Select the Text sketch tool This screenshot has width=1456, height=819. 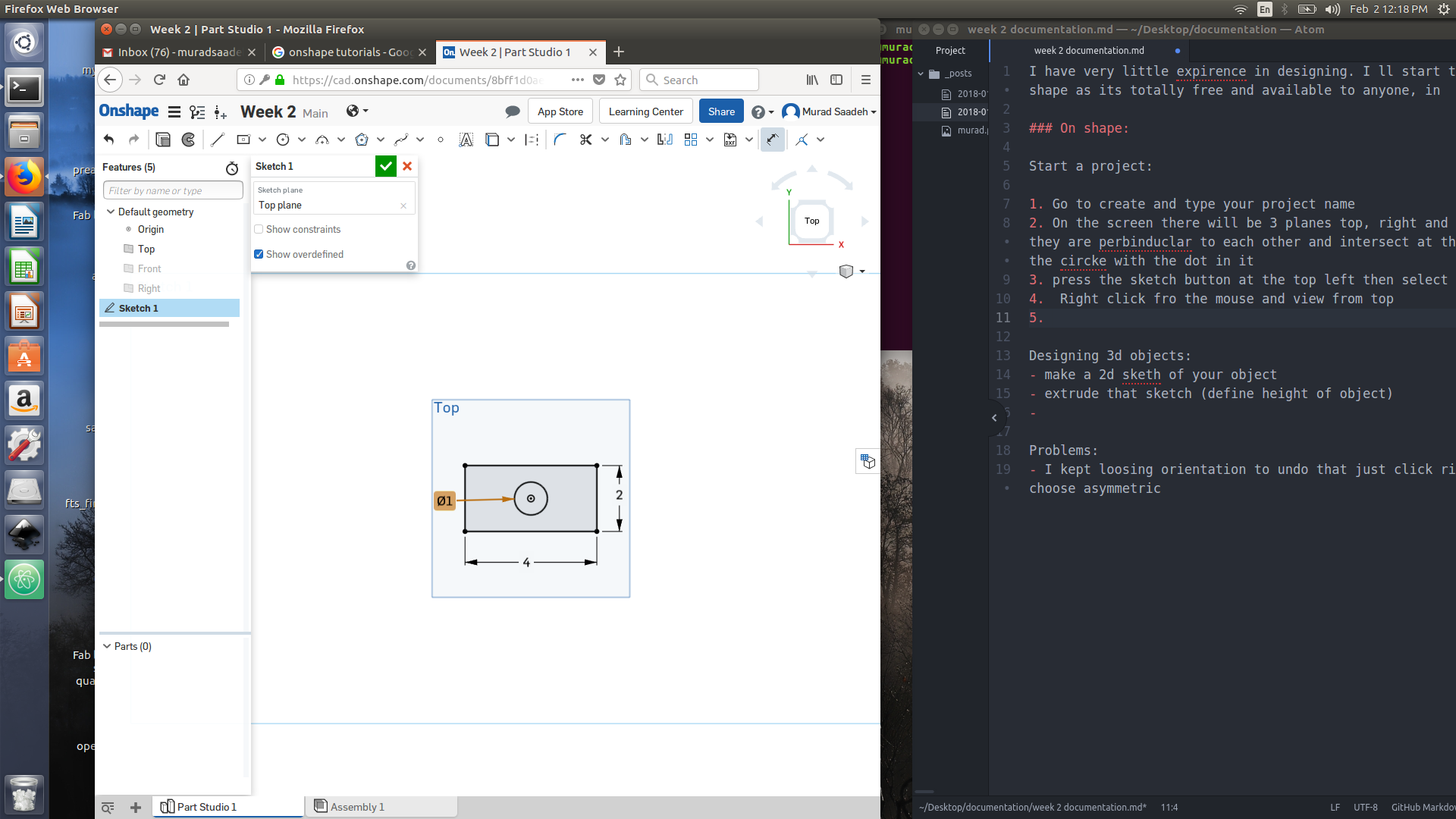point(466,140)
